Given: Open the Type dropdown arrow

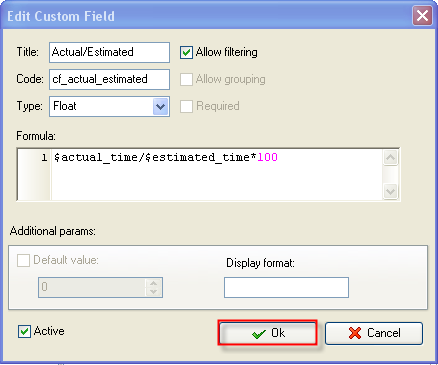Looking at the screenshot, I should 160,107.
